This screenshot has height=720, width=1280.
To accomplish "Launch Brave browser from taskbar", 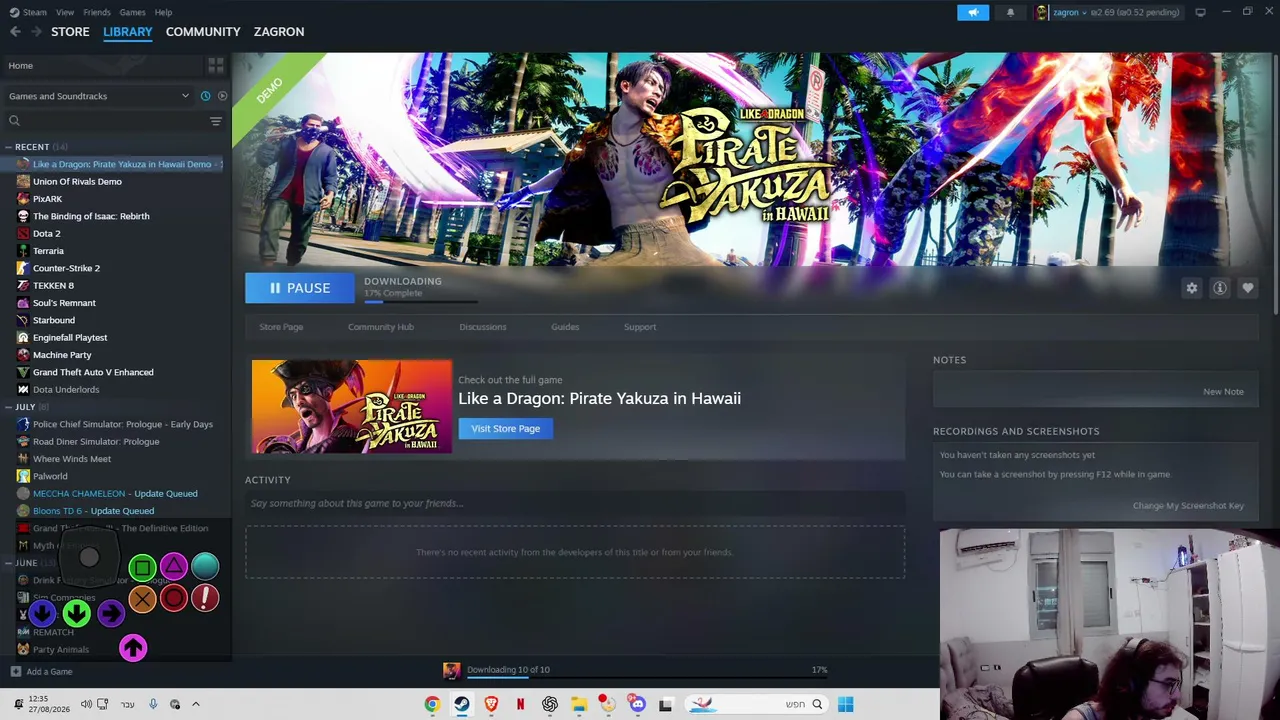I will [491, 704].
